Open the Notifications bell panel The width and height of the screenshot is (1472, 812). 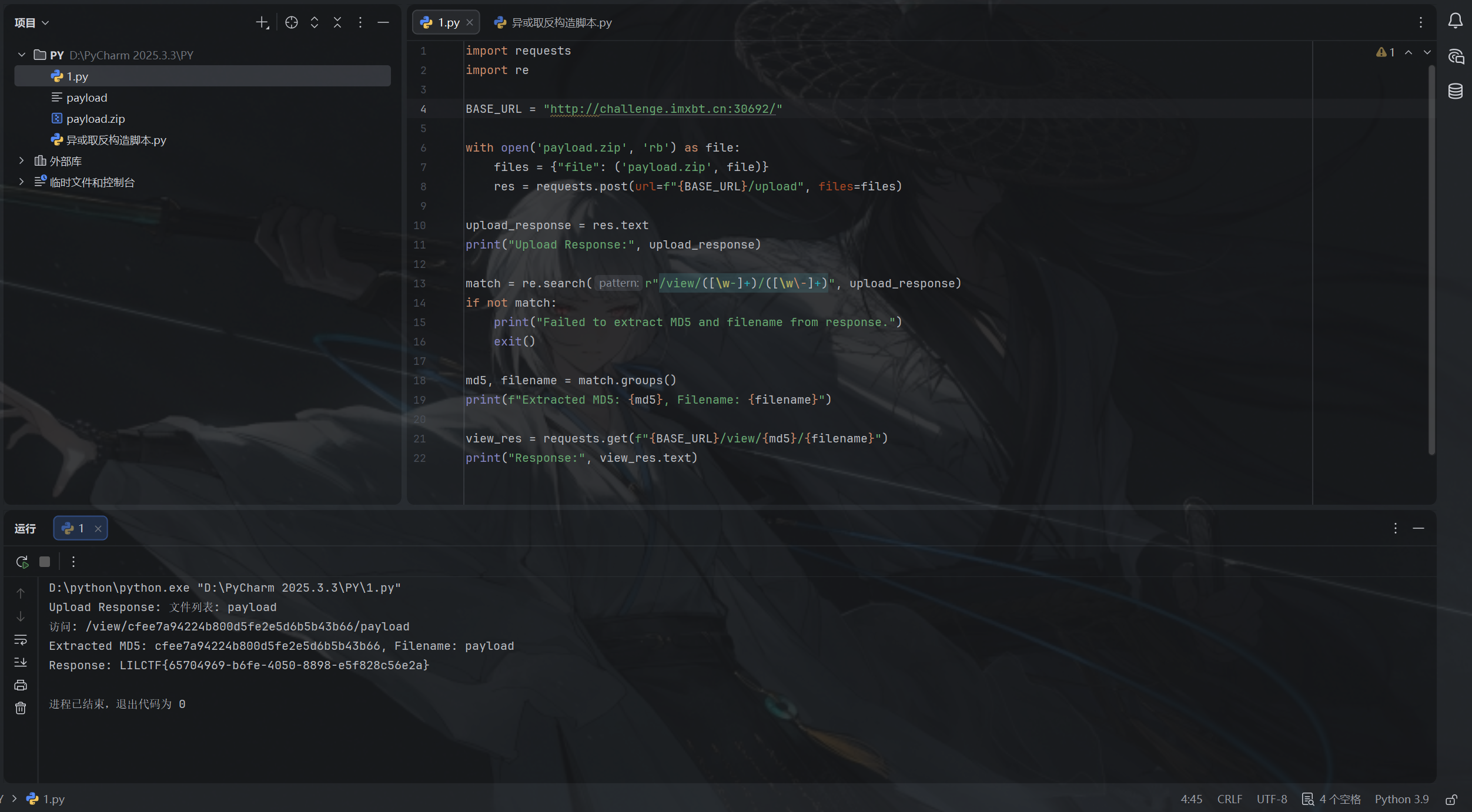[1455, 21]
